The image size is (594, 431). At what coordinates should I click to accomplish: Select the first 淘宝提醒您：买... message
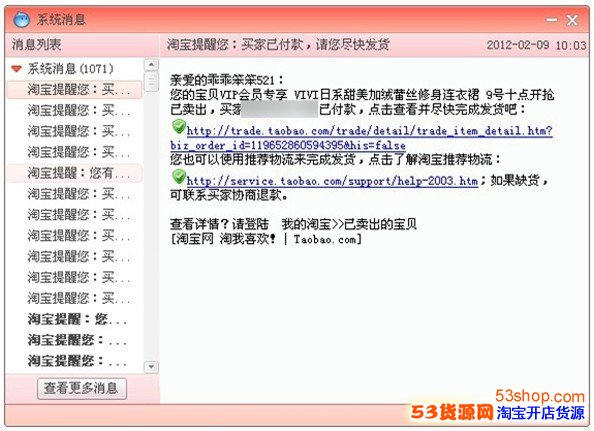click(x=75, y=90)
